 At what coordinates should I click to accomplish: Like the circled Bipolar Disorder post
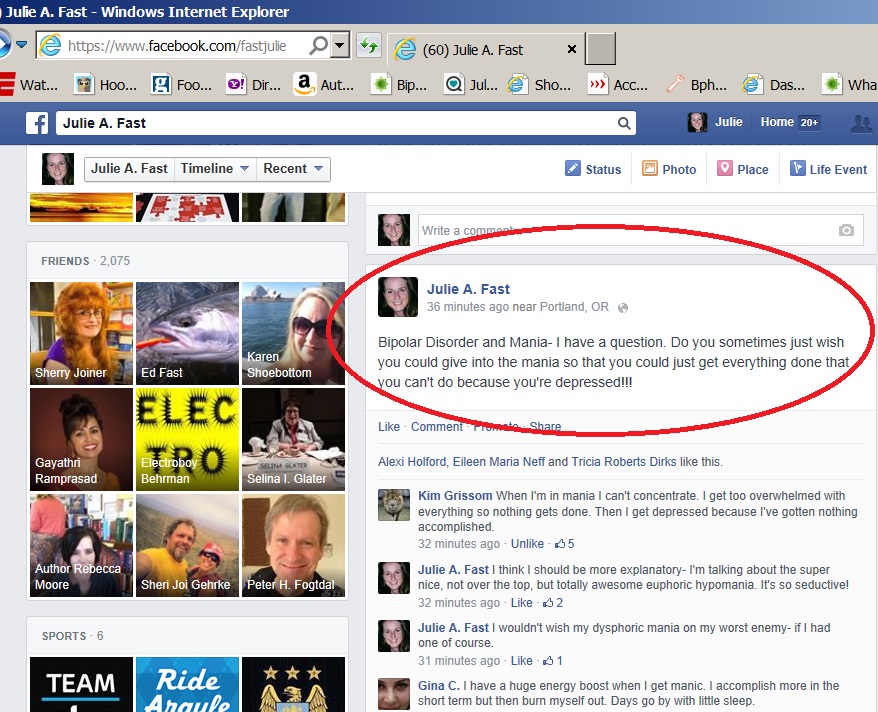388,427
